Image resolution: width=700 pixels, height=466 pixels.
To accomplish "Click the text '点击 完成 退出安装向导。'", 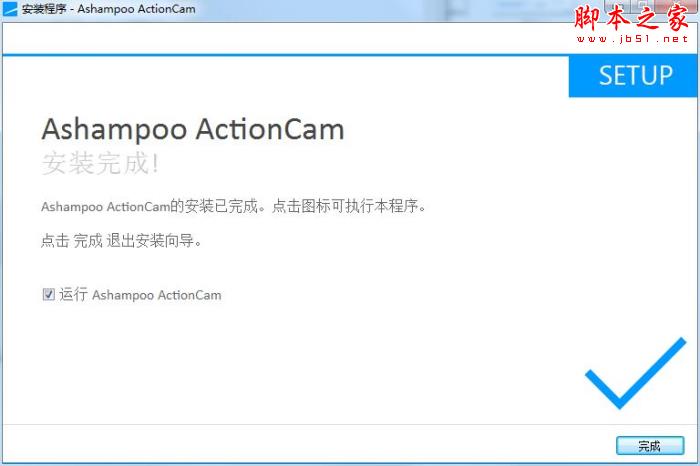I will (x=121, y=241).
